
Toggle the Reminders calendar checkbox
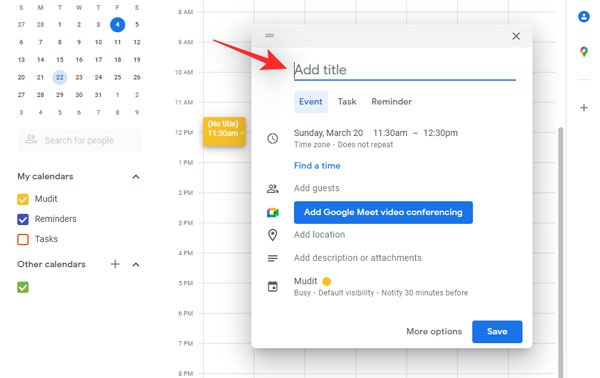23,219
